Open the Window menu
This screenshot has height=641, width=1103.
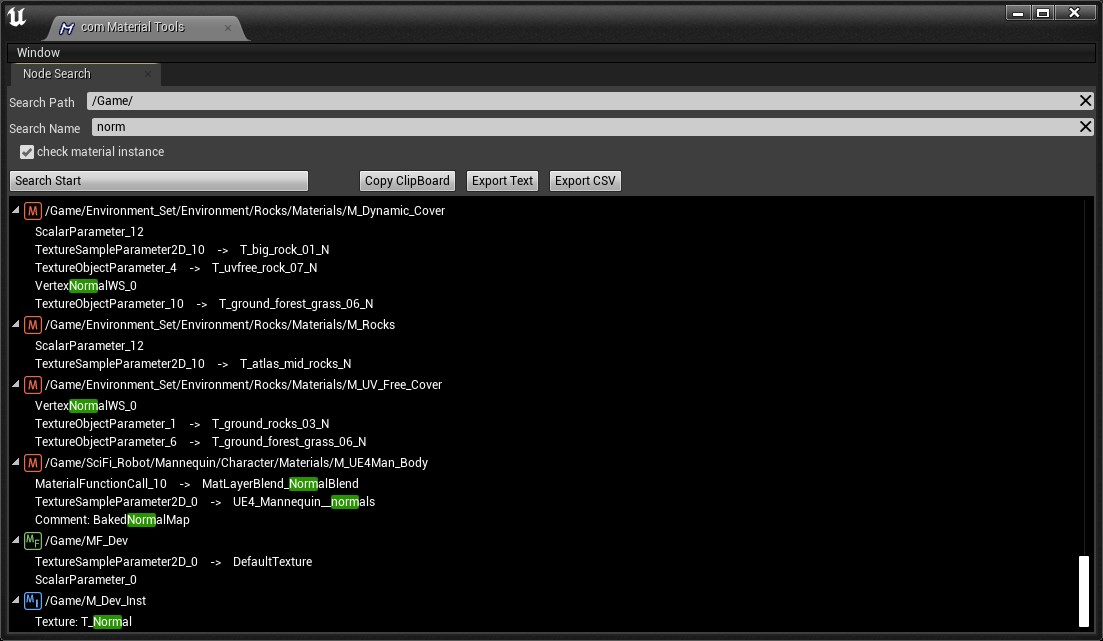point(38,53)
